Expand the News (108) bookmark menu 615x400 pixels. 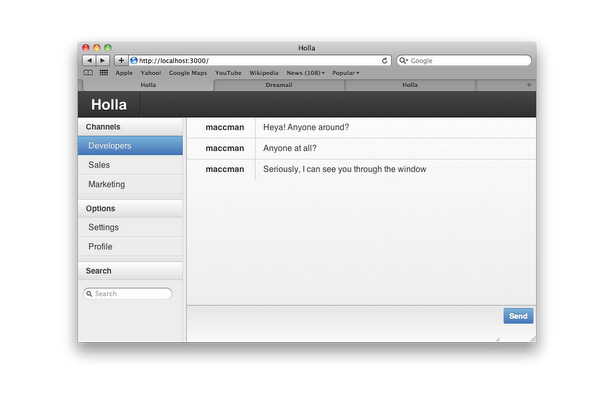click(305, 73)
